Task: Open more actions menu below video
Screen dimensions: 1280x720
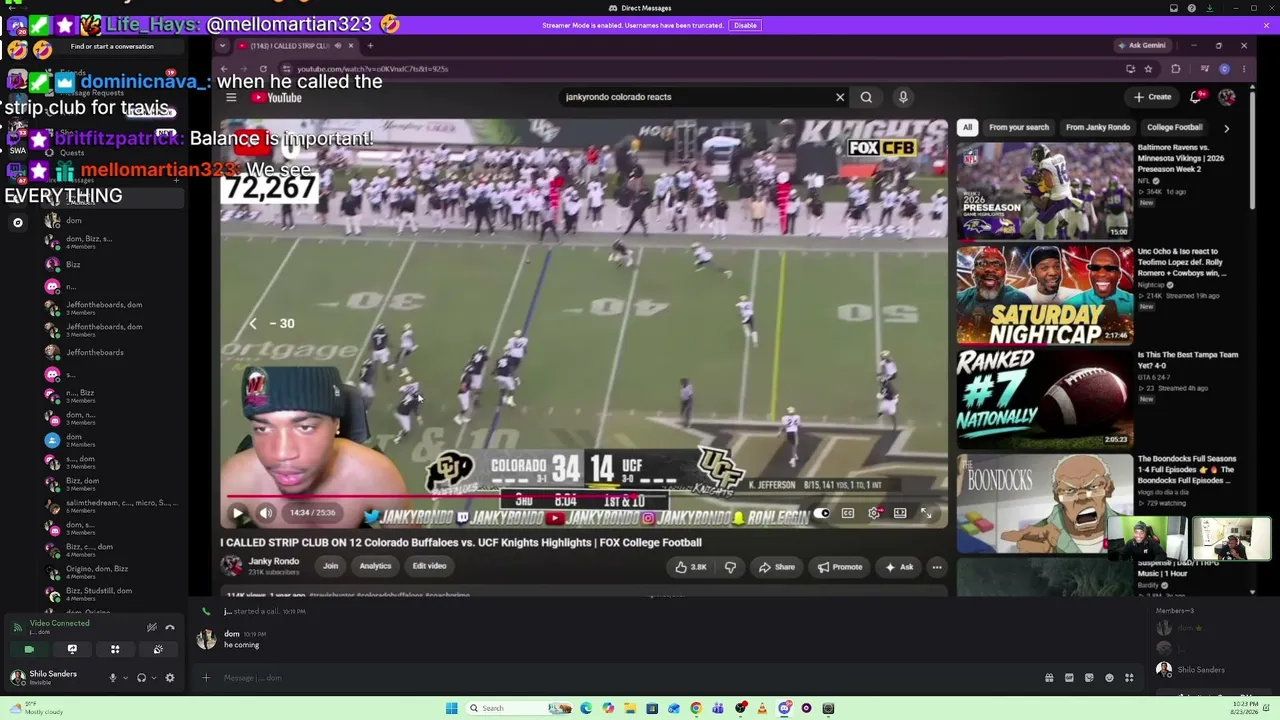Action: pyautogui.click(x=937, y=567)
